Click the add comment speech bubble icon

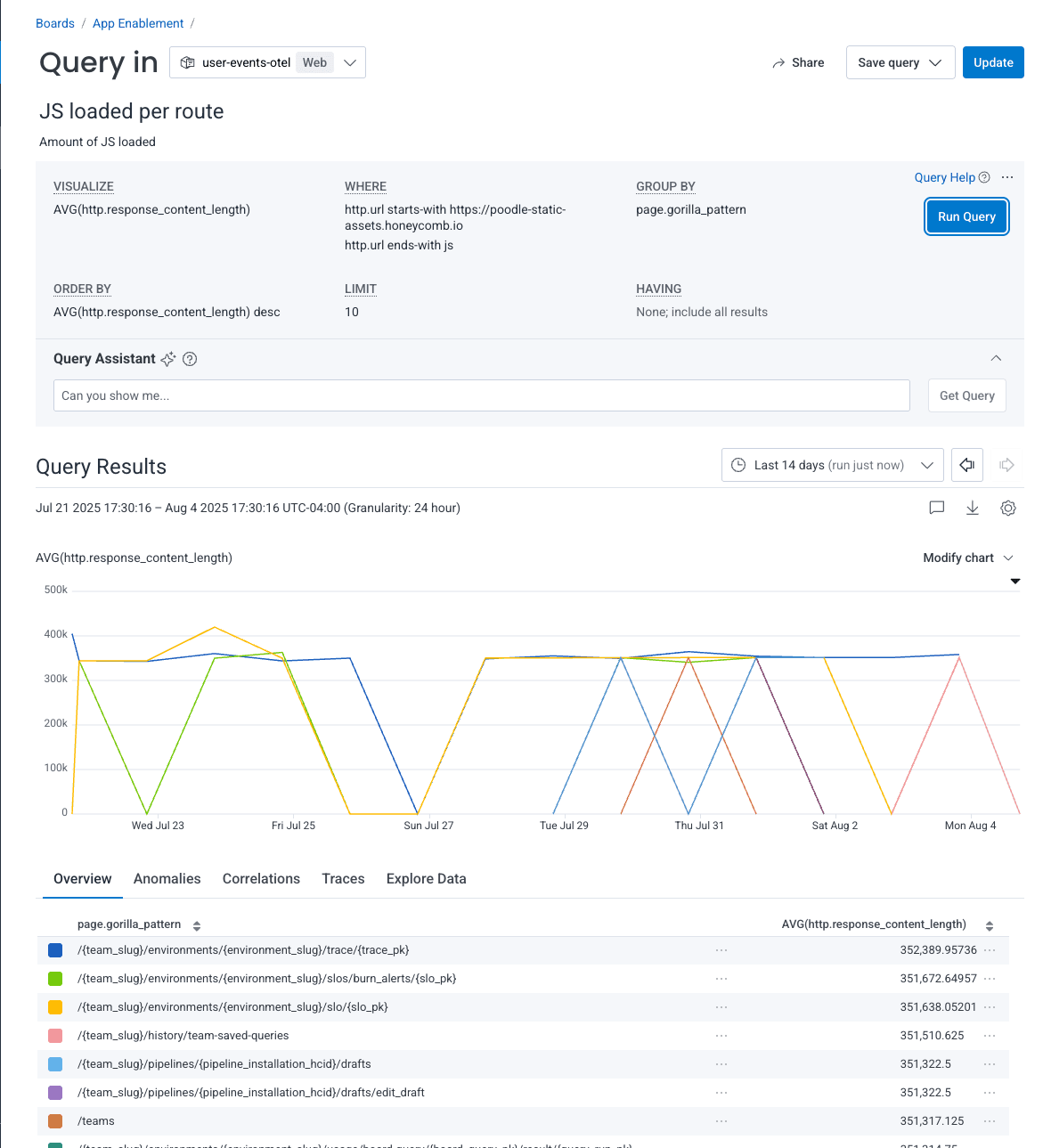click(936, 508)
